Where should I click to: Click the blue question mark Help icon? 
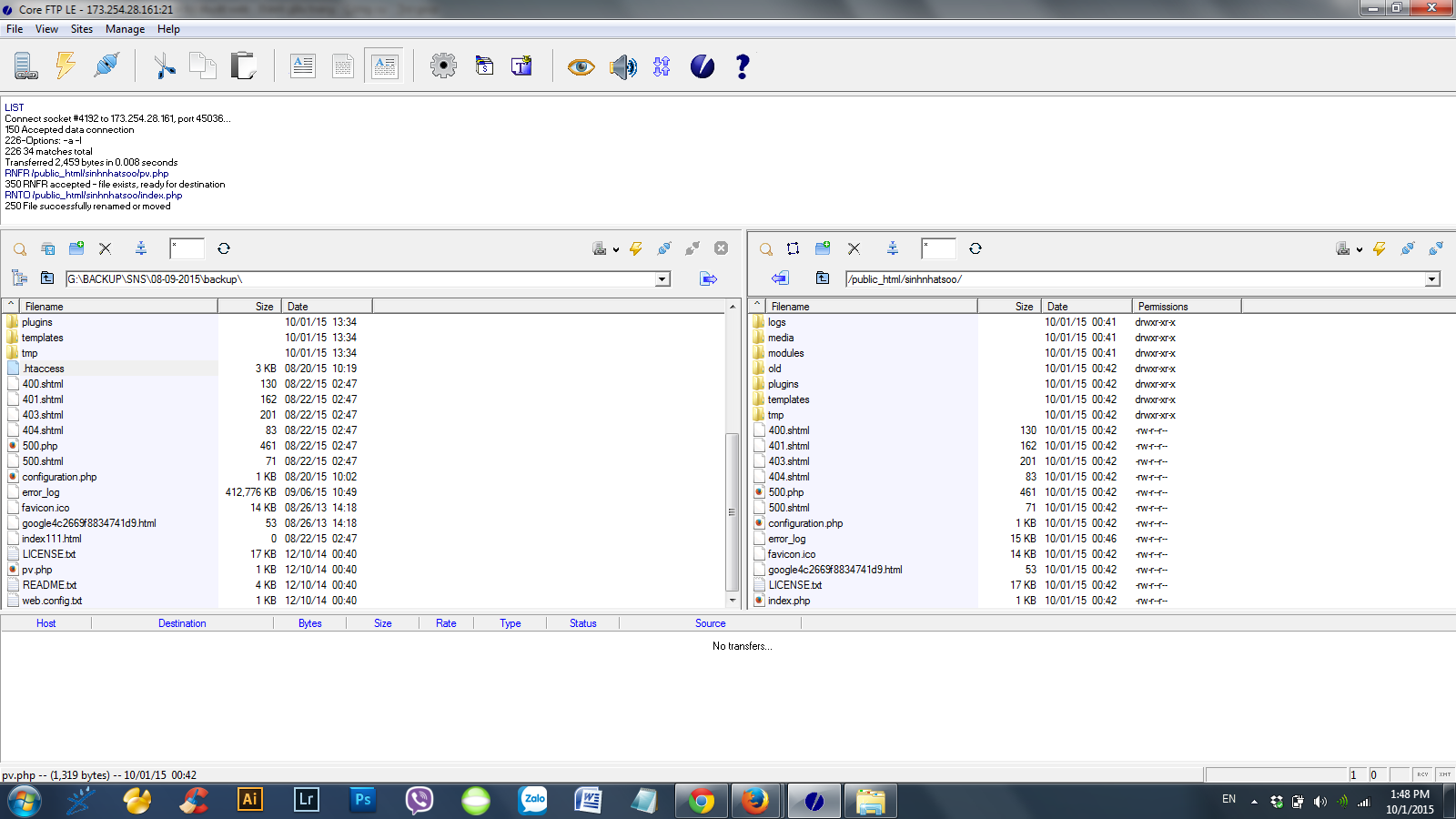743,66
